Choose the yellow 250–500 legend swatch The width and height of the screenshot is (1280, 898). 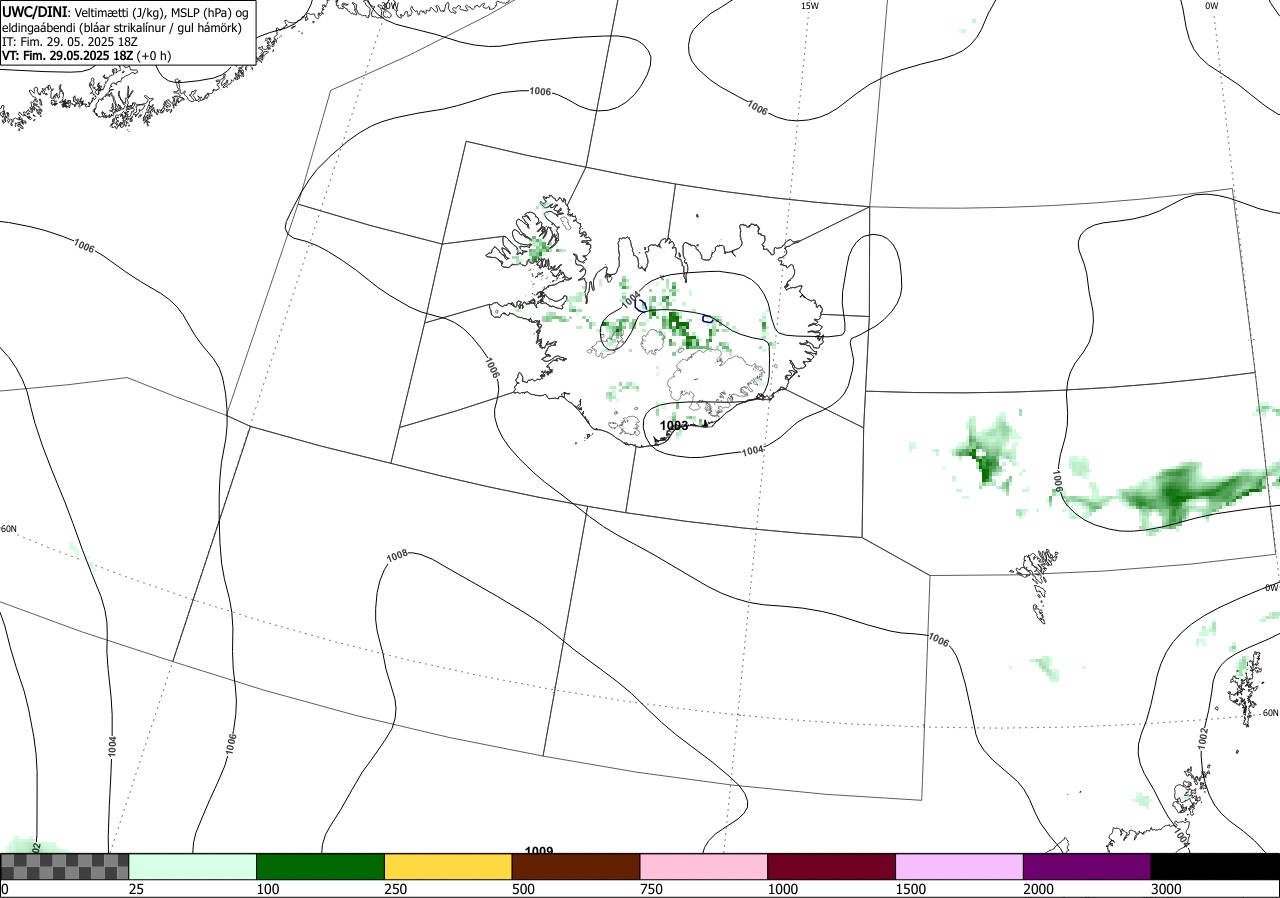pos(448,866)
